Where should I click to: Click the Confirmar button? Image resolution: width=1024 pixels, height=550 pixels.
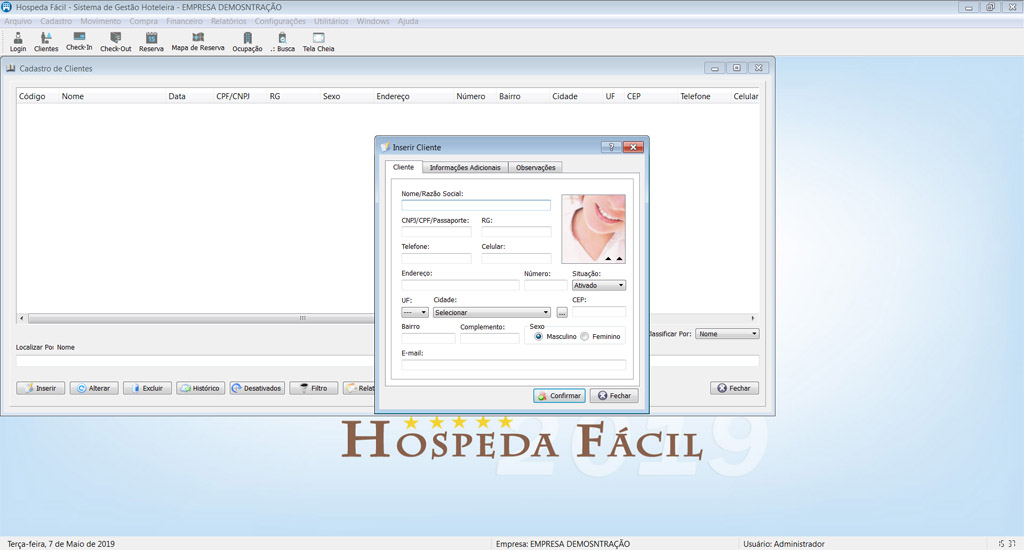pos(559,395)
